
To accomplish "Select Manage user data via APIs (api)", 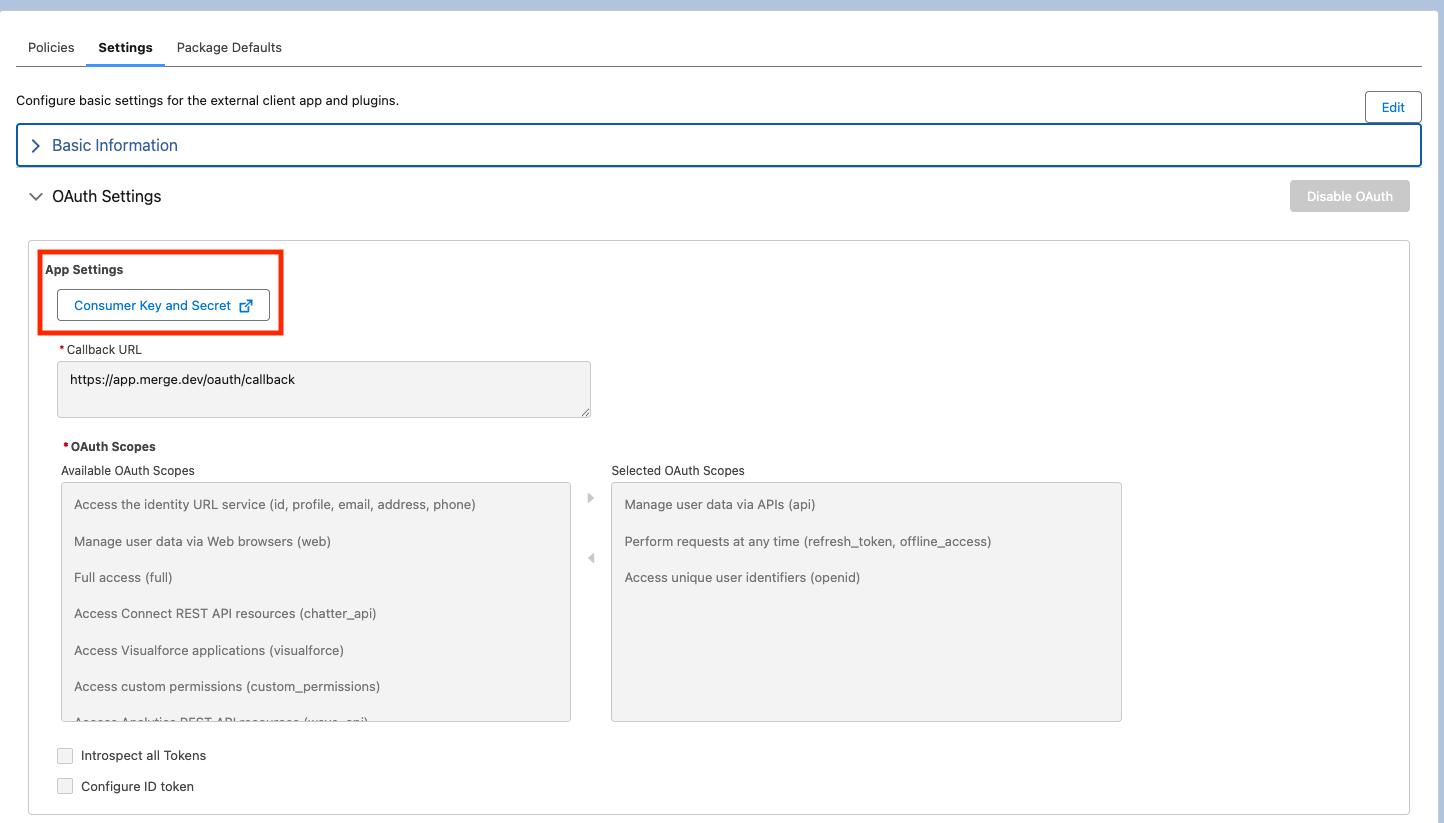I will point(727,505).
